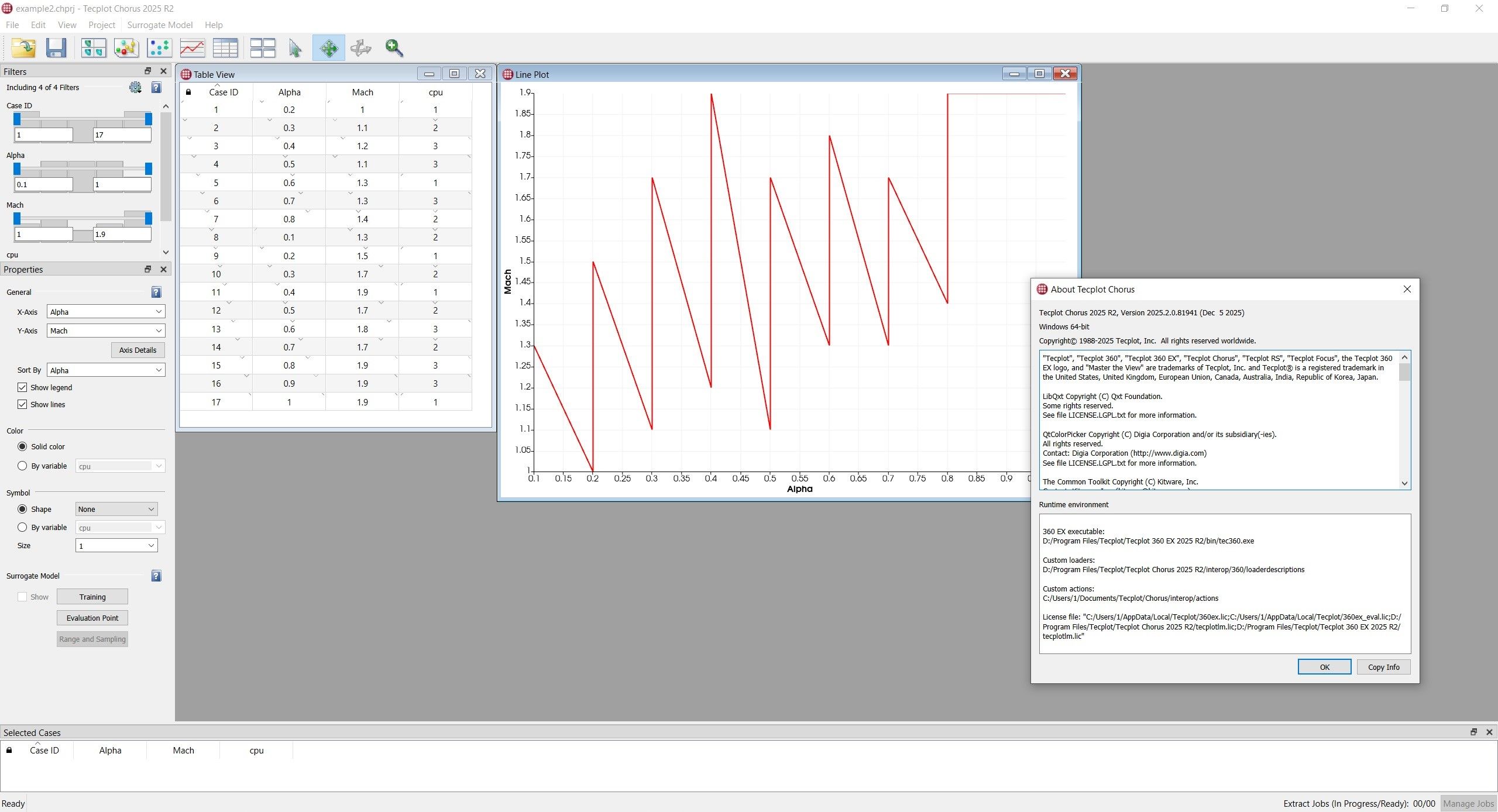Open a new line plot from the toolbar
The image size is (1498, 812).
(x=192, y=48)
